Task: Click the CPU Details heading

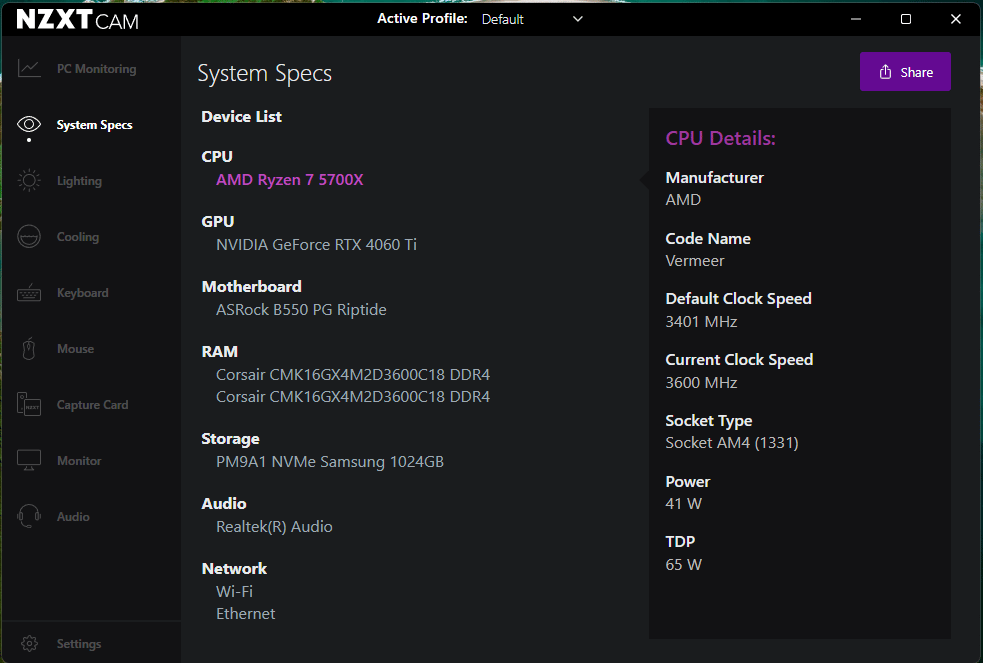Action: tap(720, 138)
